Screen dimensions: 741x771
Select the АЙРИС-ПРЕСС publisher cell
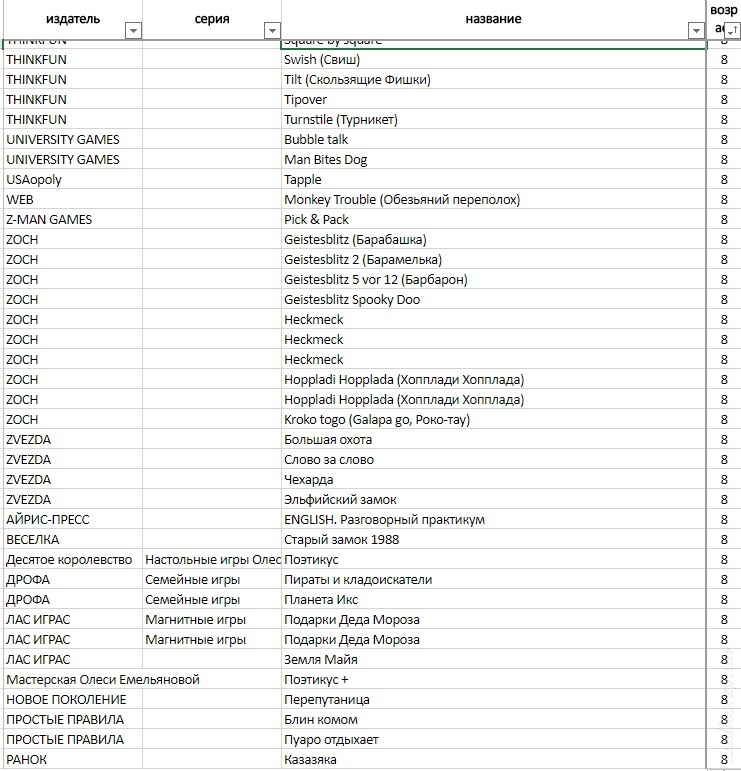coord(73,520)
